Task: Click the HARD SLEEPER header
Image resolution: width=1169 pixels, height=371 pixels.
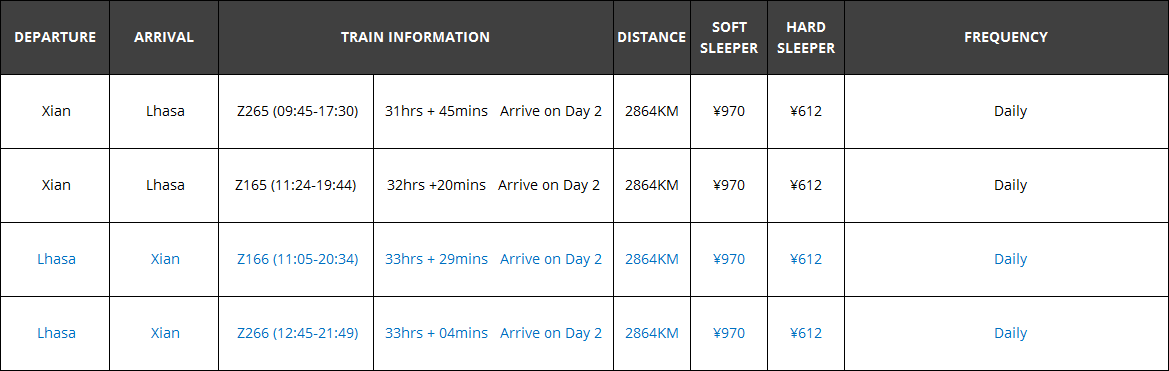Action: 806,37
